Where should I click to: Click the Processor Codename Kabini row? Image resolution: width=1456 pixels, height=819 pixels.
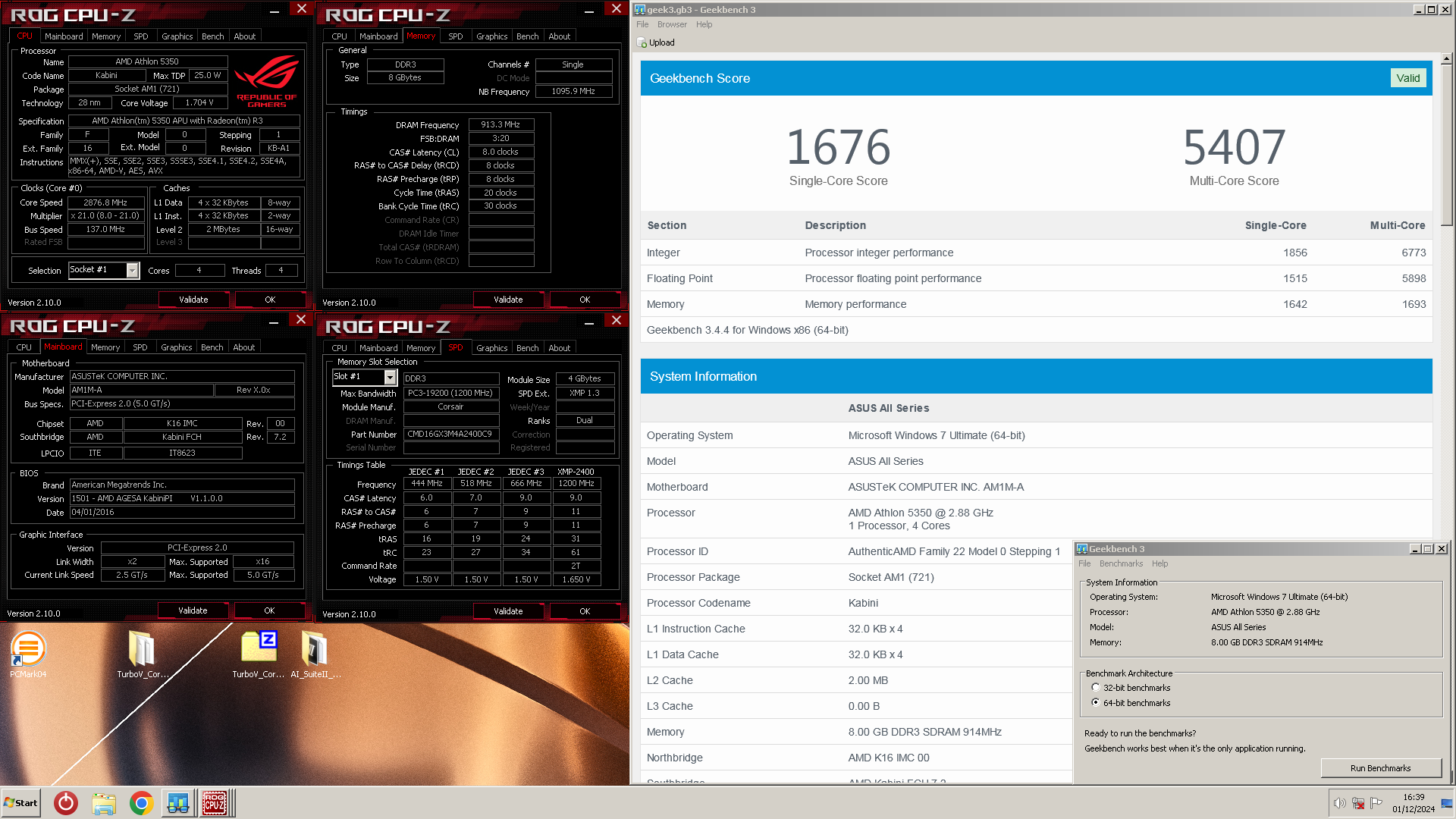pos(856,603)
